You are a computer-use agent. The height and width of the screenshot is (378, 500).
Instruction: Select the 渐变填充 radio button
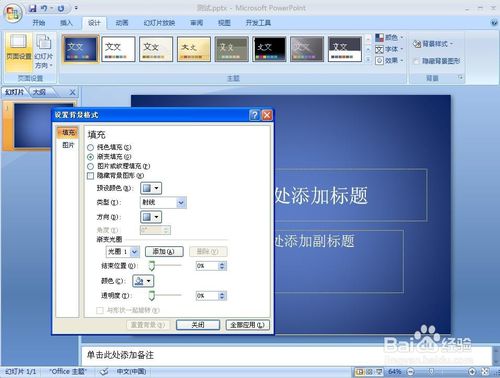90,156
